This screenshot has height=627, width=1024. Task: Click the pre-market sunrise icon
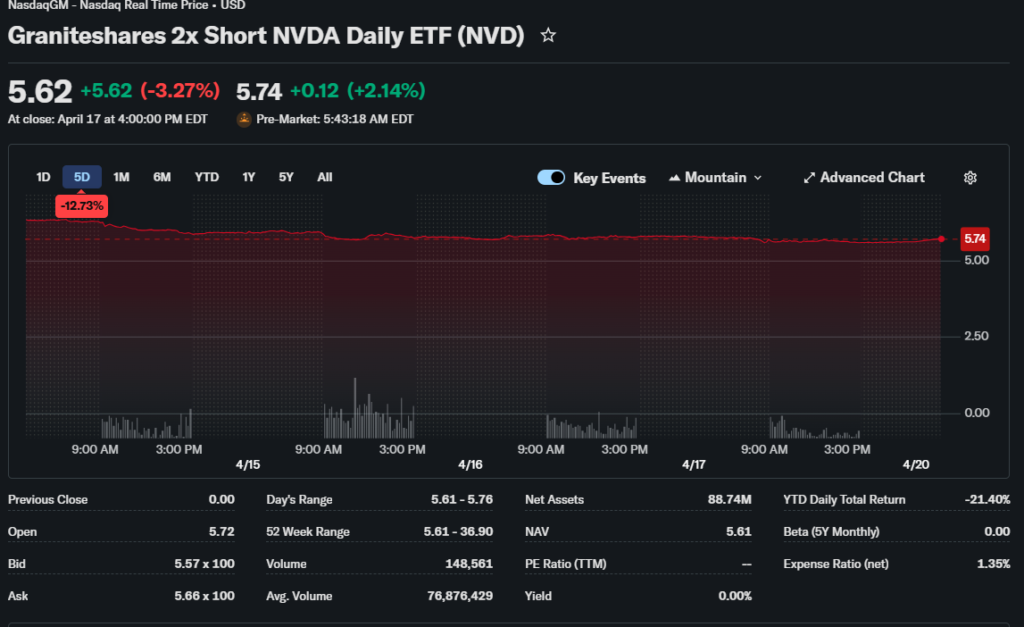(243, 119)
